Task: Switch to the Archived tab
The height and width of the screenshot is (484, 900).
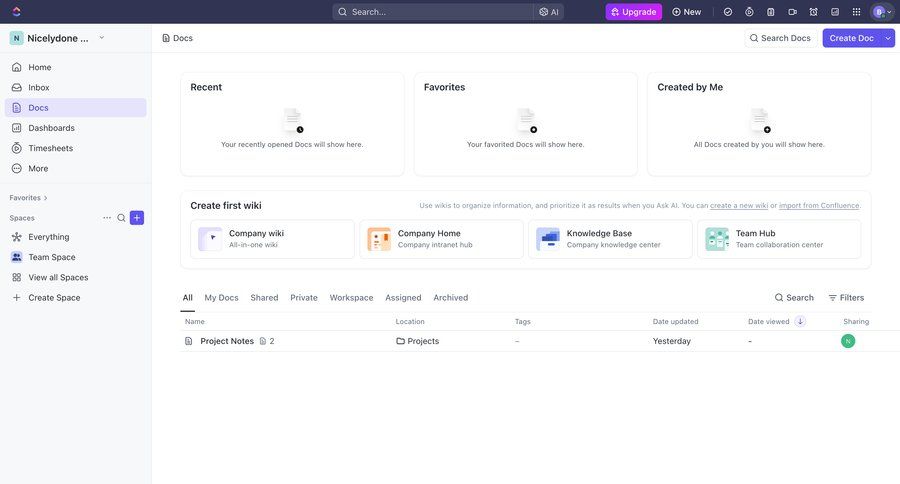Action: (x=451, y=297)
